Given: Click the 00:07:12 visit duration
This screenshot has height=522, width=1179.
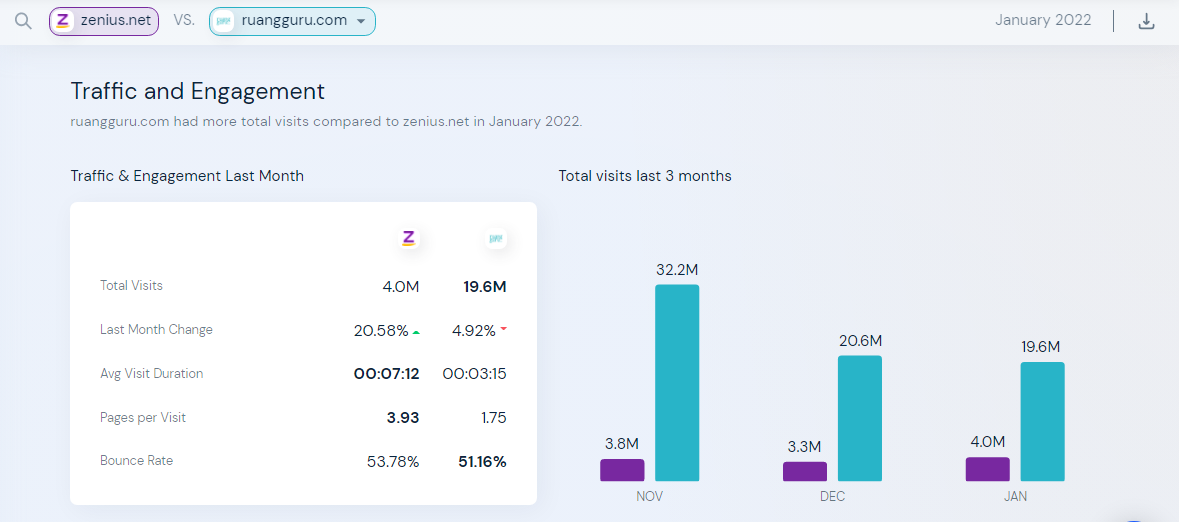Looking at the screenshot, I should (x=386, y=374).
